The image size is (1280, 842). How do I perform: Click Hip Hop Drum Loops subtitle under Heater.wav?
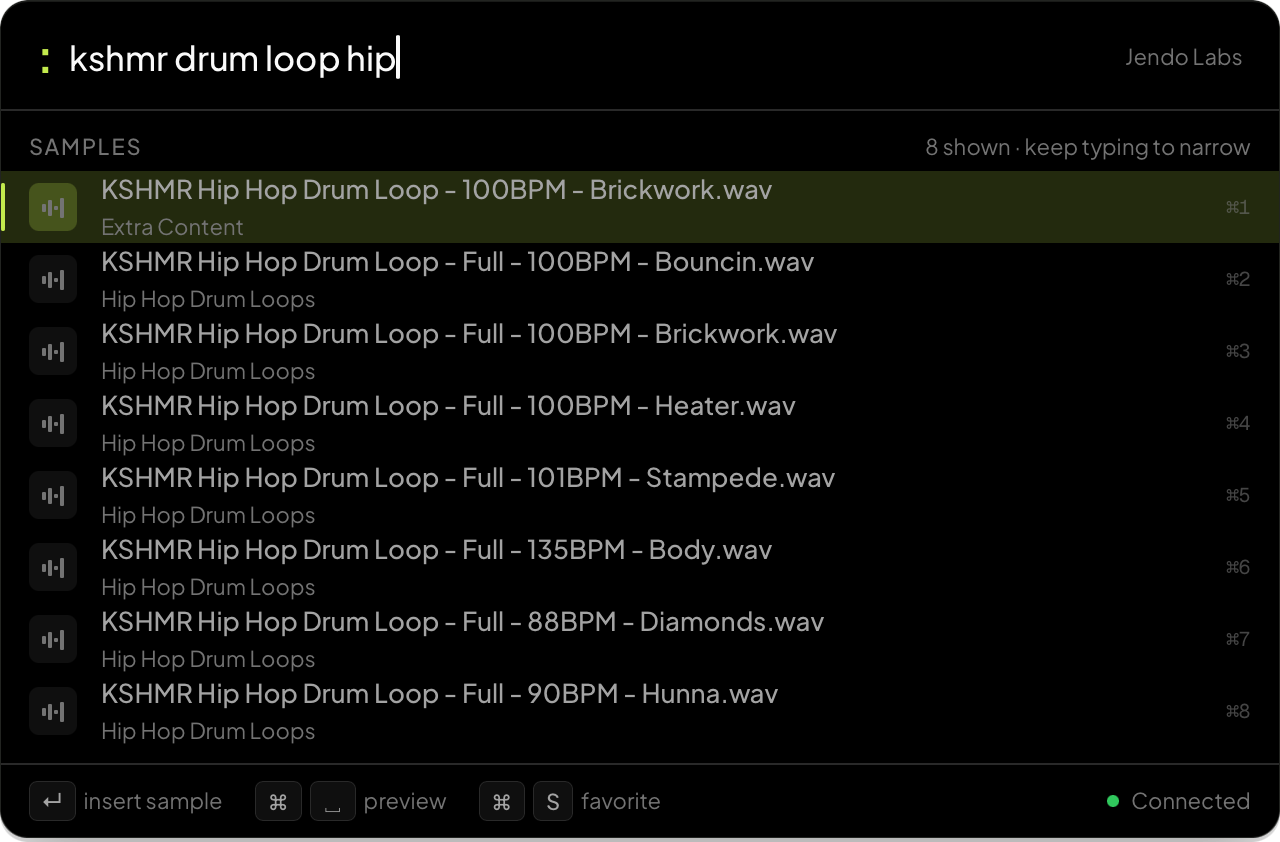208,443
